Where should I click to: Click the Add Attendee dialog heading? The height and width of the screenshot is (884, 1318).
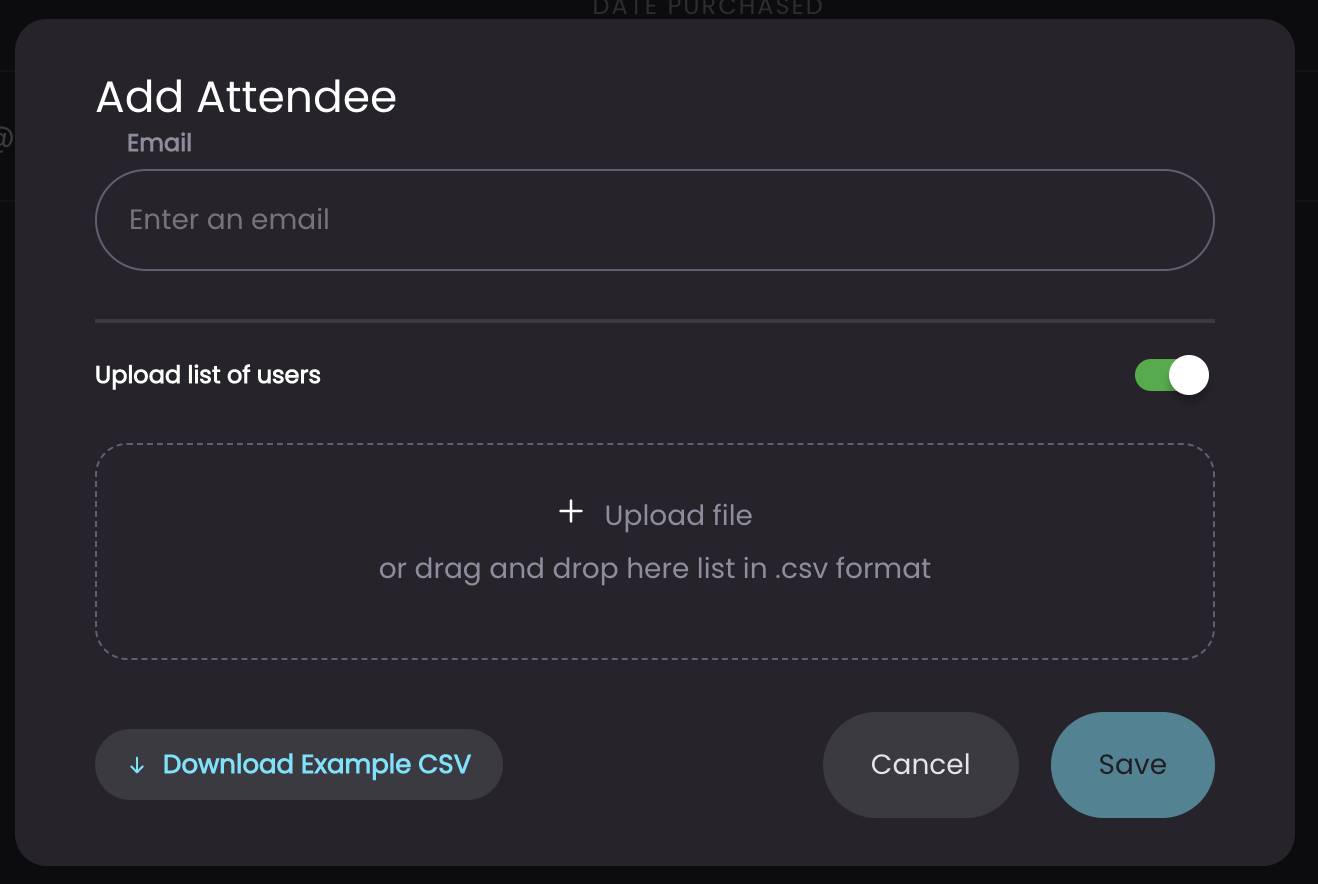(246, 98)
